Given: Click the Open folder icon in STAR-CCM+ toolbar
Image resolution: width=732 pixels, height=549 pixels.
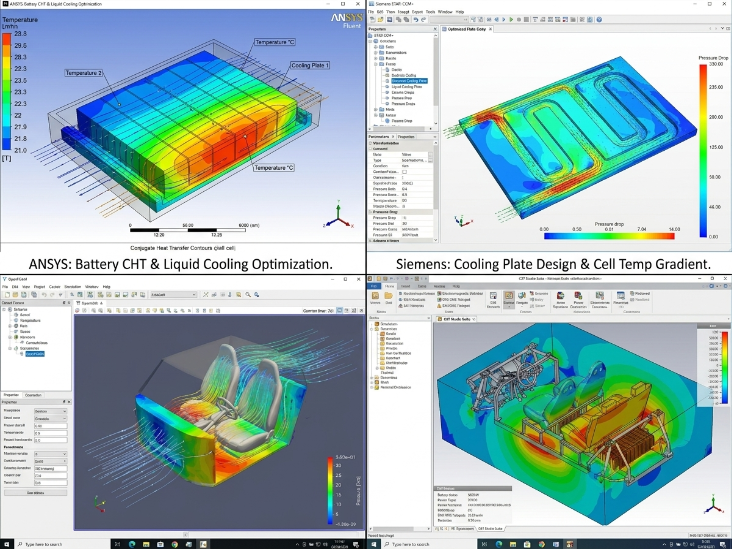Looking at the screenshot, I should [380, 20].
